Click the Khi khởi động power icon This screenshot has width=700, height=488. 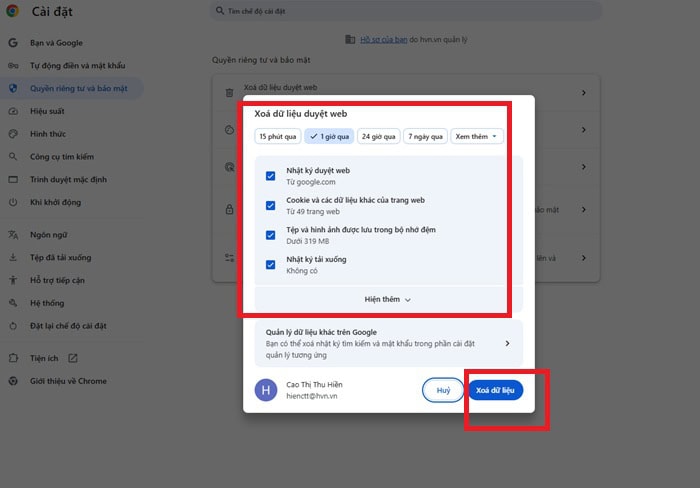coord(12,202)
